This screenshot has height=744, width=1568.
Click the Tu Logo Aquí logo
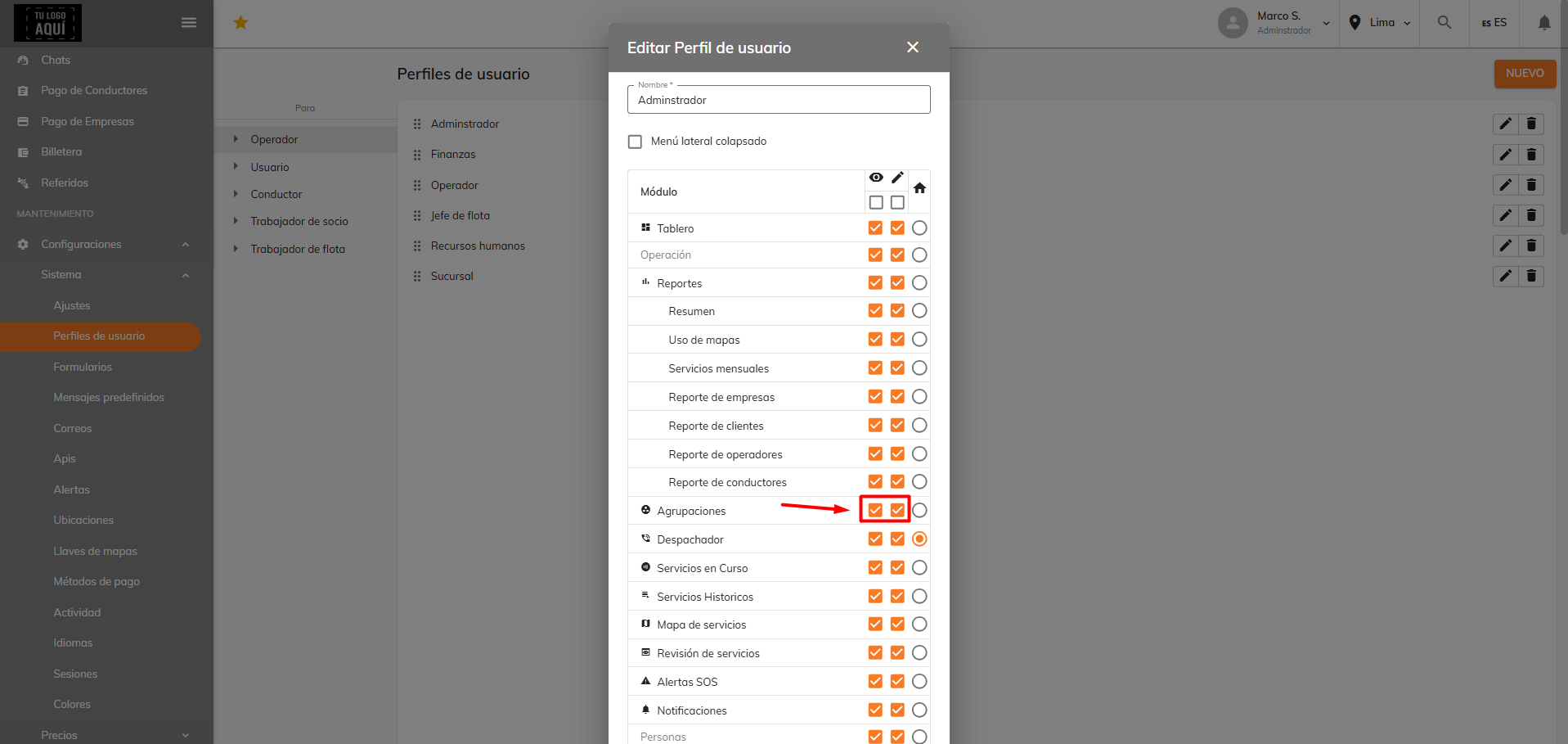pyautogui.click(x=47, y=23)
